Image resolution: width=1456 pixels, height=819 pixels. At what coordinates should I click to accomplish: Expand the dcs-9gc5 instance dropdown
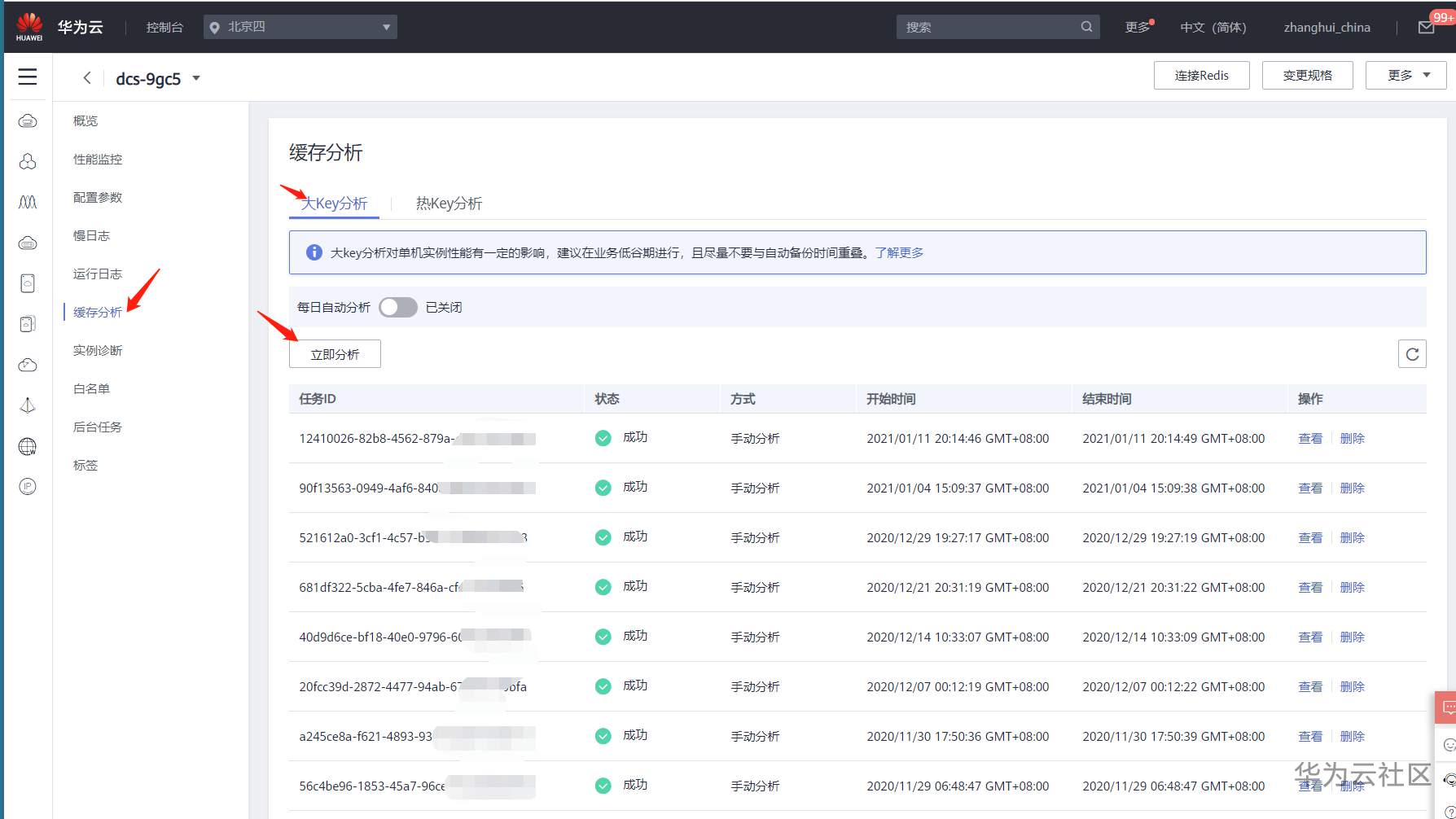coord(195,78)
